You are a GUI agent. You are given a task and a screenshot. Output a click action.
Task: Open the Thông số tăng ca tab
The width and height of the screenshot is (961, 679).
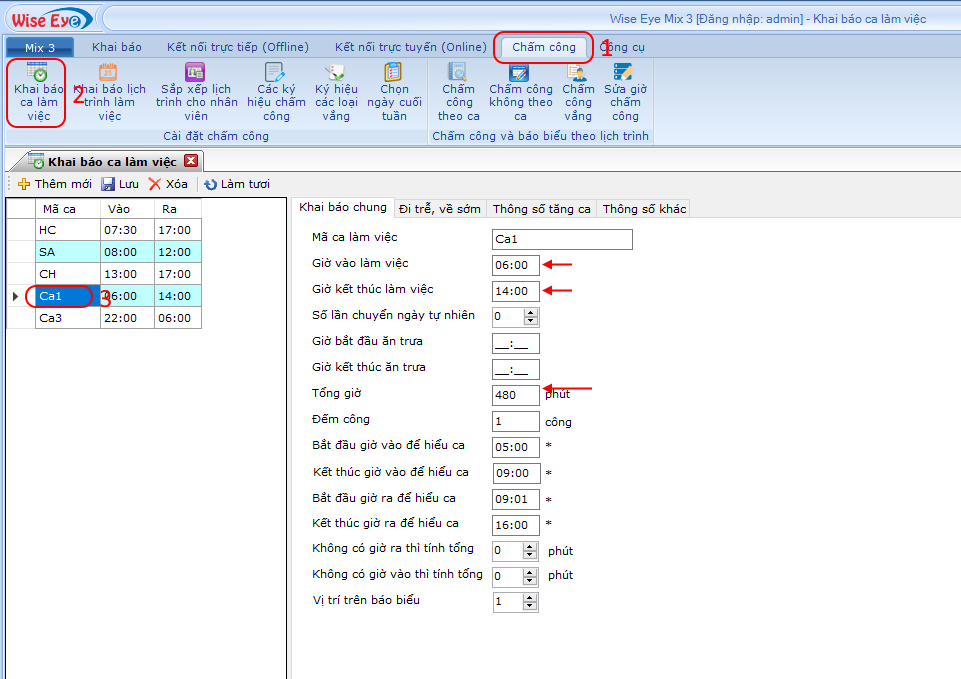click(x=541, y=209)
